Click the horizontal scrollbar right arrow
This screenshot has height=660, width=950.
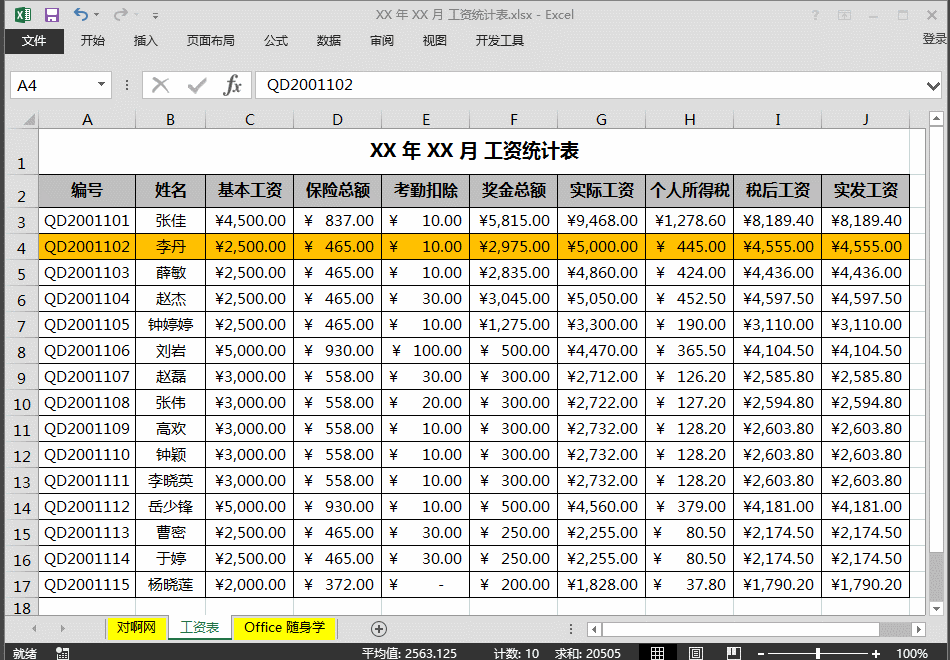click(x=918, y=629)
